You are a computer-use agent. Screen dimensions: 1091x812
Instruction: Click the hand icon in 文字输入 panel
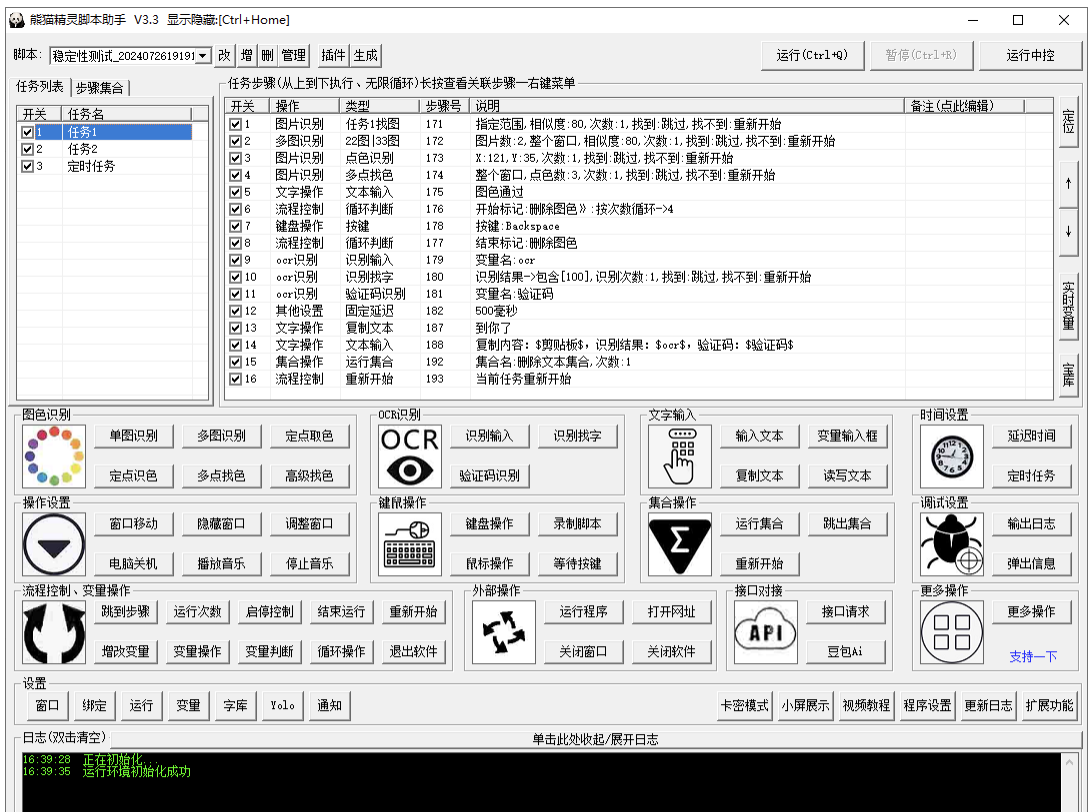point(679,455)
